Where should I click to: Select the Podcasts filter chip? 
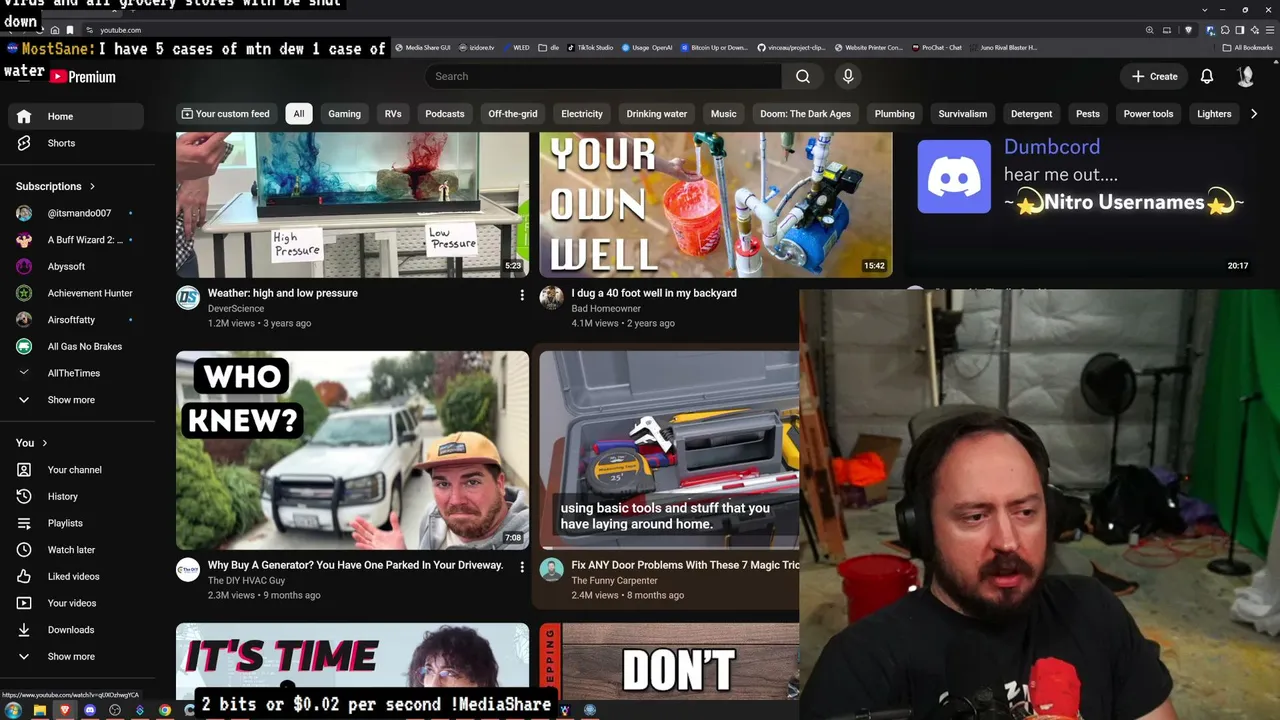click(445, 114)
